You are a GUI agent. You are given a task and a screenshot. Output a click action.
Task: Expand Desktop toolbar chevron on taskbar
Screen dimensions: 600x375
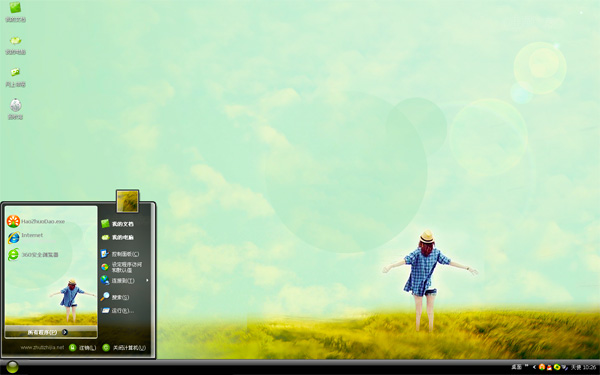(527, 365)
